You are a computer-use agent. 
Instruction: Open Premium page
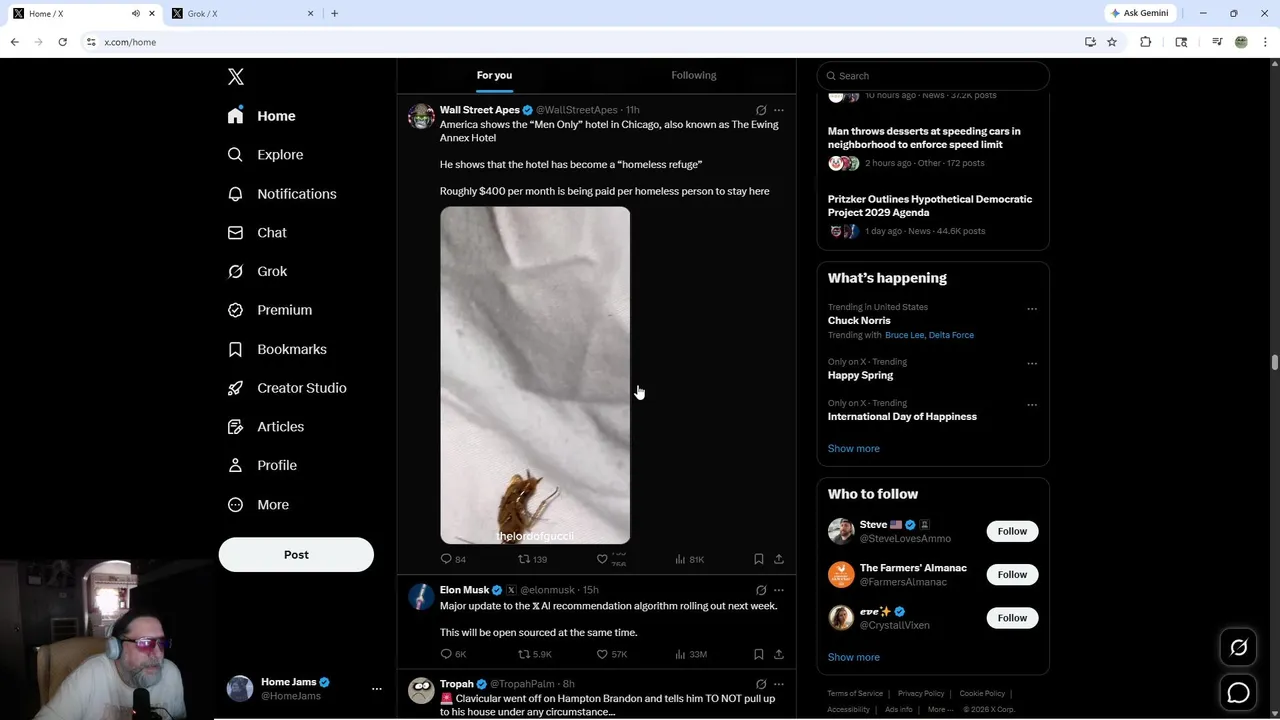tap(270, 310)
